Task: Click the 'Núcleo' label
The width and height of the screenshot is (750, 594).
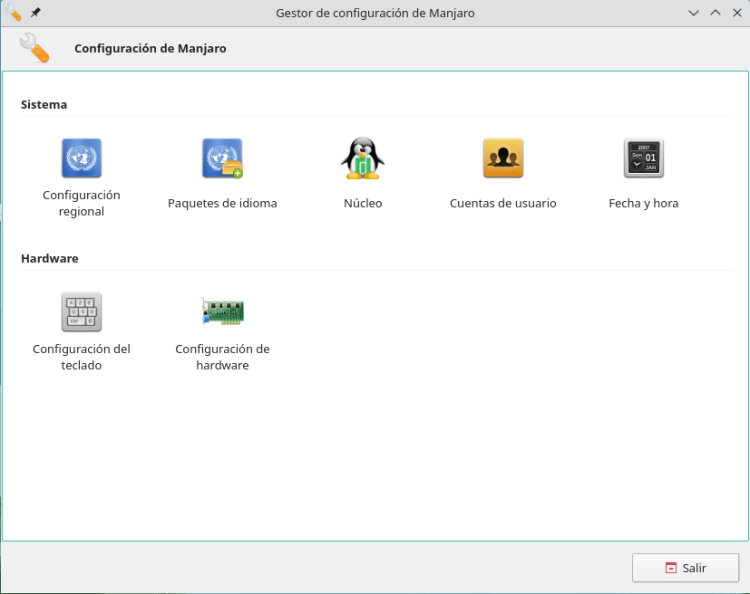Action: click(363, 203)
